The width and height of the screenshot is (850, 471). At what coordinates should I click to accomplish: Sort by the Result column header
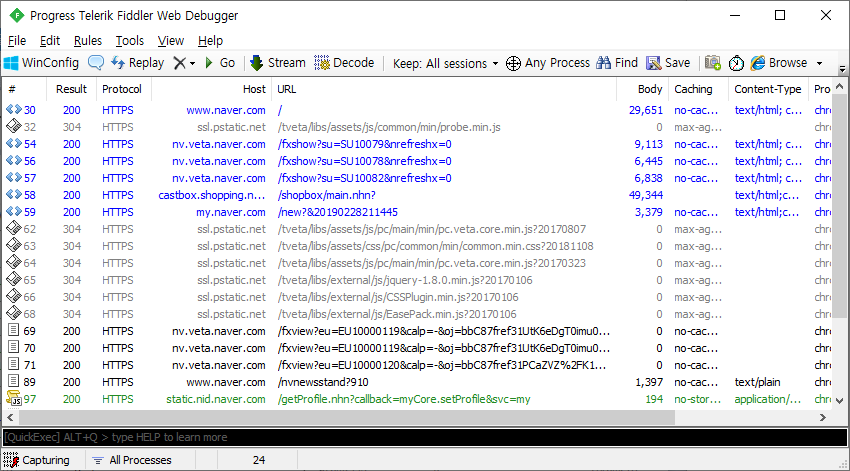tap(72, 89)
